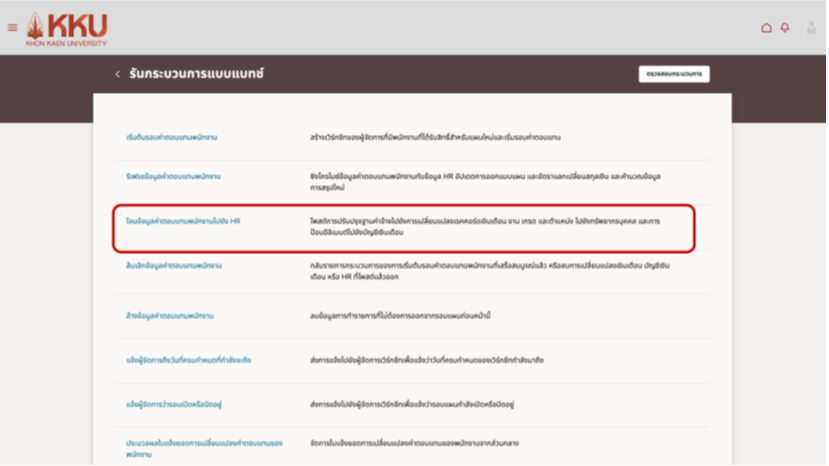Image resolution: width=829 pixels, height=466 pixels.
Task: Open the notifications bell
Action: 785,28
